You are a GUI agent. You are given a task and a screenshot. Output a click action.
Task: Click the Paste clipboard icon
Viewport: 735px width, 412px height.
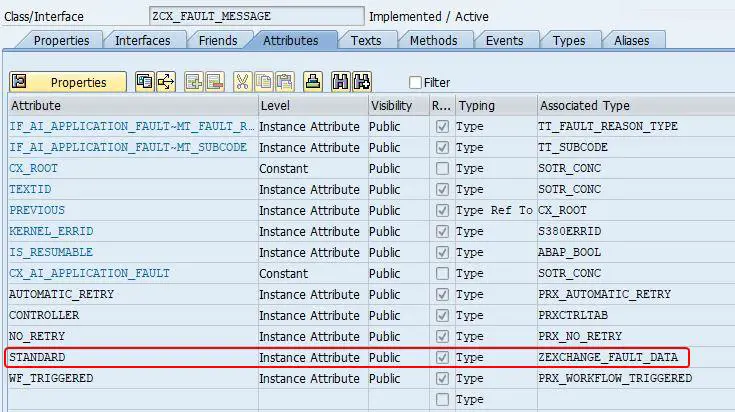click(x=285, y=82)
